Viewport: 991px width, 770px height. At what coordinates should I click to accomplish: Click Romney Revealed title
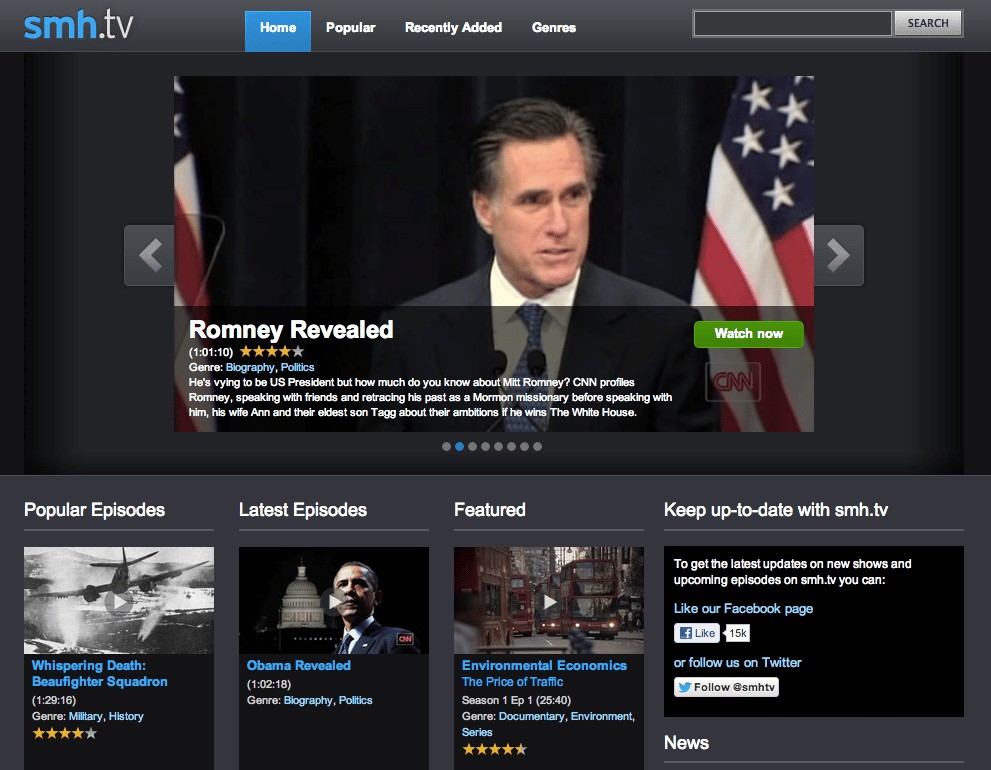[x=291, y=329]
